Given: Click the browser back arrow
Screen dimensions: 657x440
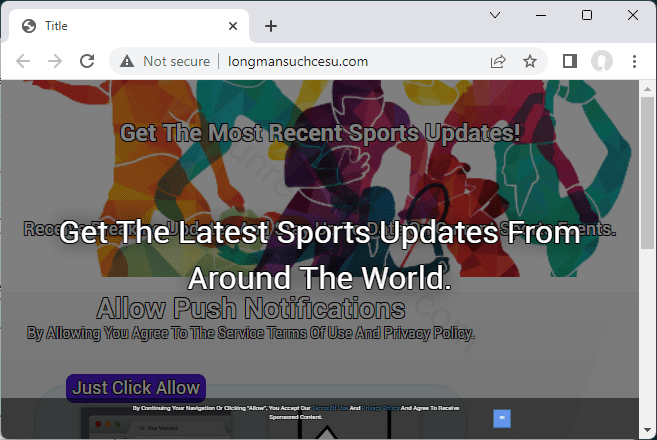Looking at the screenshot, I should 23,61.
